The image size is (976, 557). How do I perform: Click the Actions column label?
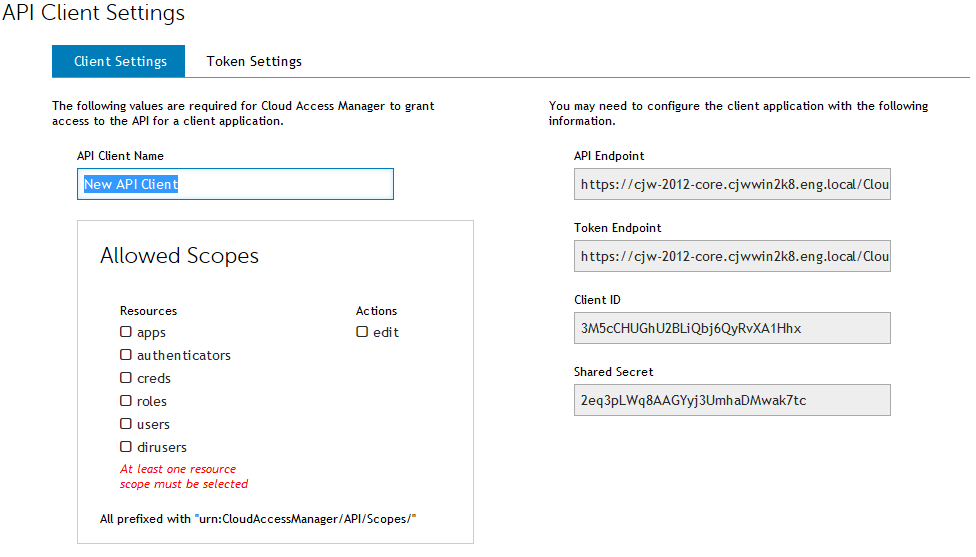pos(376,311)
